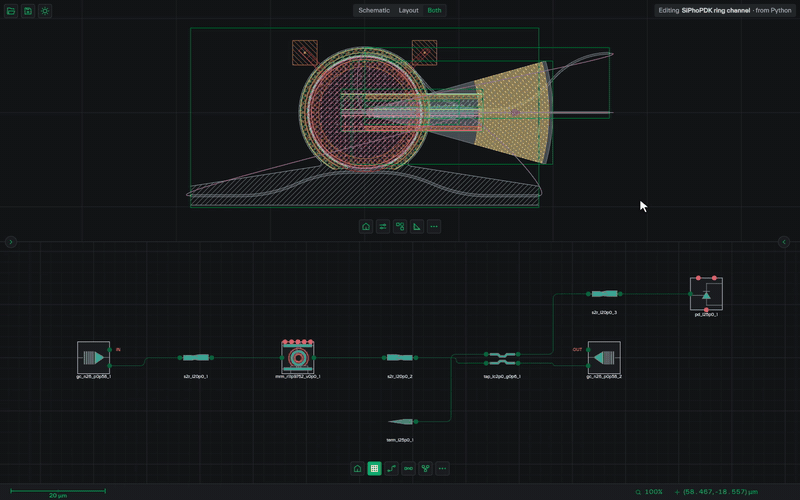The height and width of the screenshot is (500, 800).
Task: Select the schematic route wire tool
Action: click(391, 468)
